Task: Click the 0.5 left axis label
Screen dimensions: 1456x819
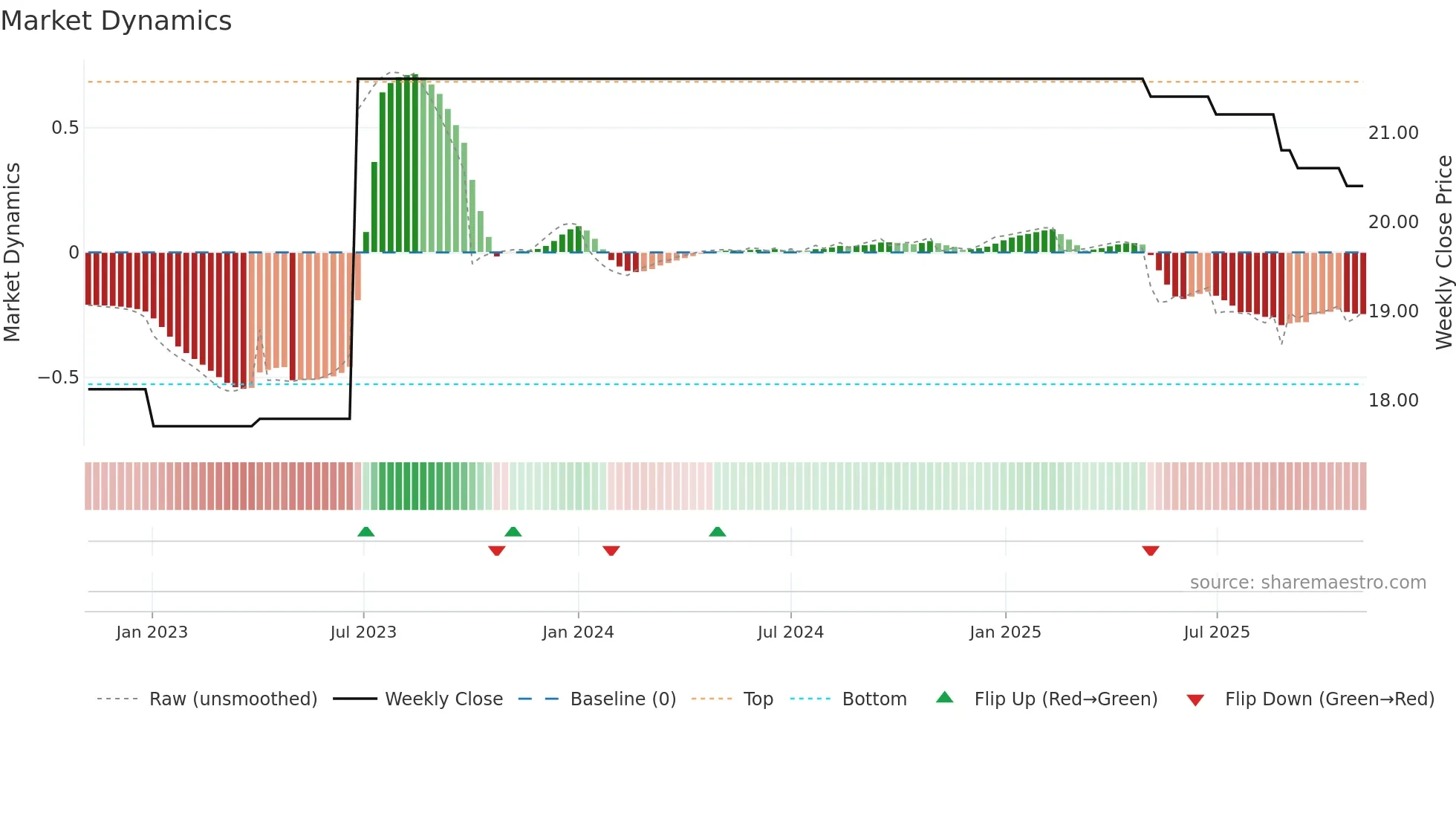Action: click(65, 128)
